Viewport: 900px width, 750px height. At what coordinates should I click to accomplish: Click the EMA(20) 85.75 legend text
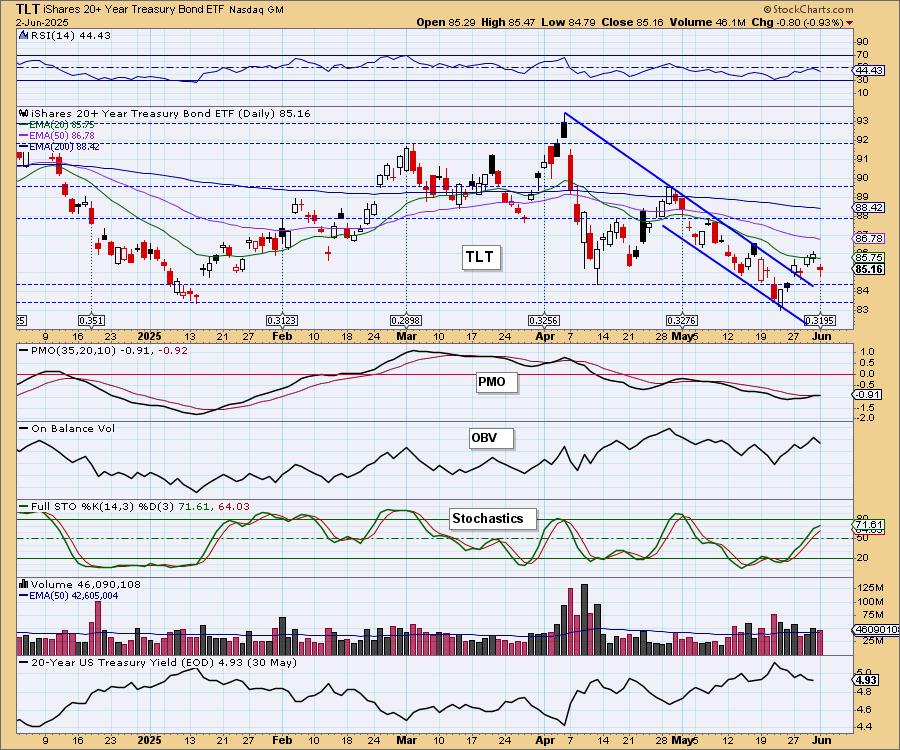click(x=62, y=125)
